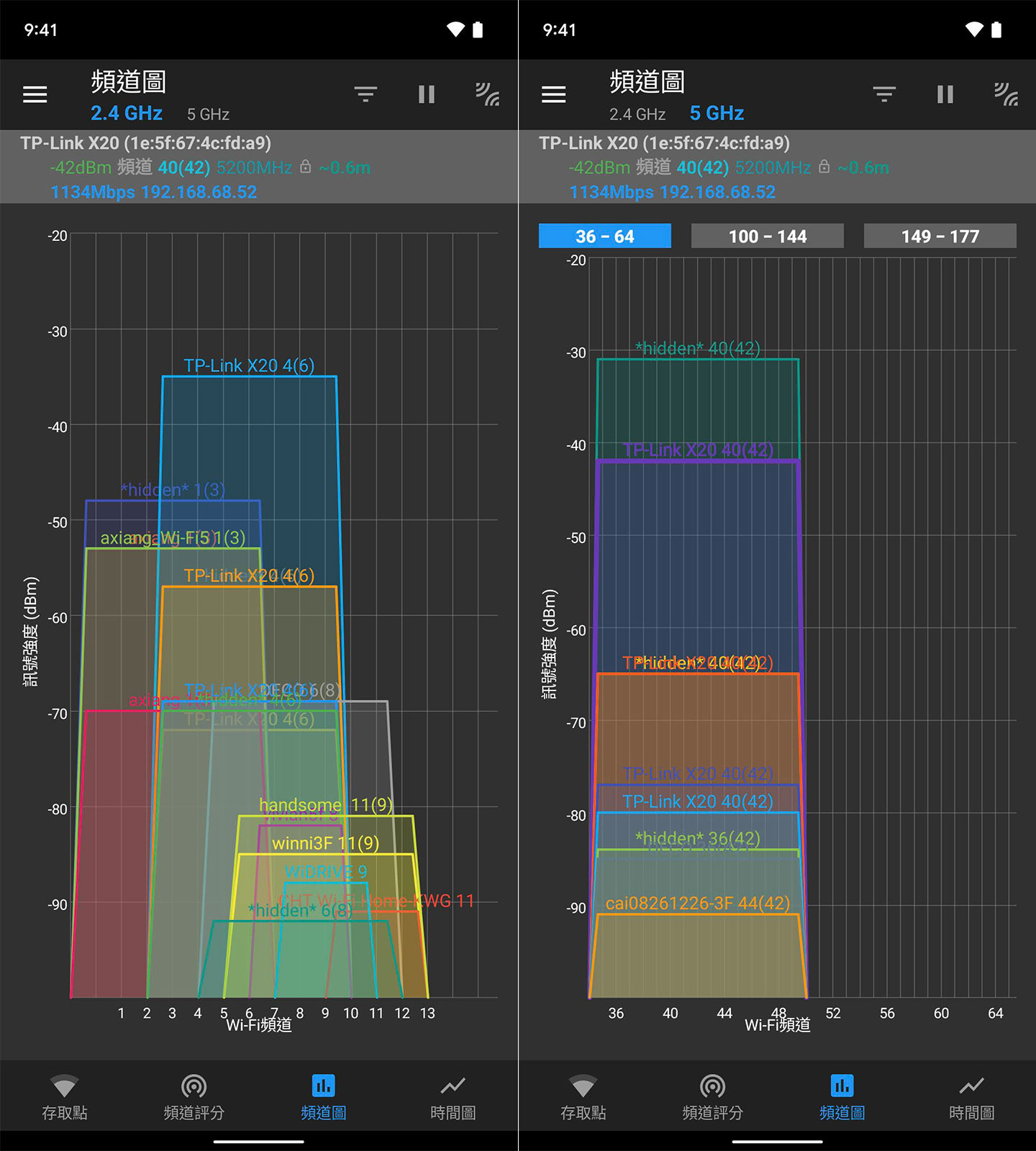
Task: Select TP-Link X20 4(6) blue label
Action: point(249,365)
